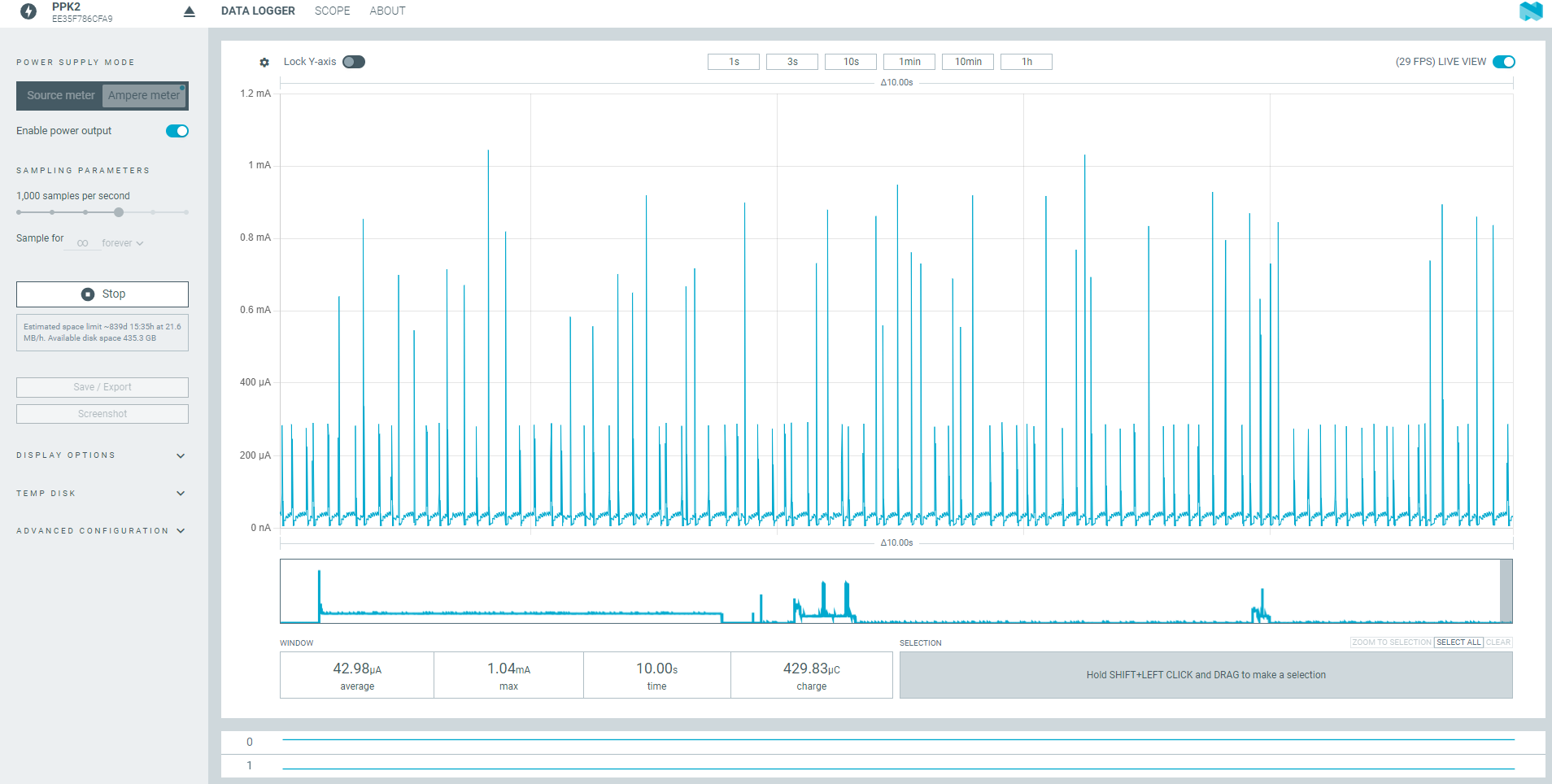Click the samples per second slider handle

tap(119, 212)
